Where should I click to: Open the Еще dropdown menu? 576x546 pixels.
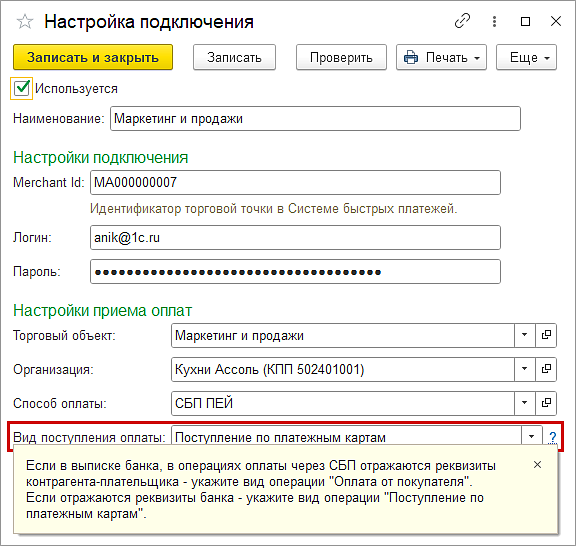pyautogui.click(x=526, y=57)
